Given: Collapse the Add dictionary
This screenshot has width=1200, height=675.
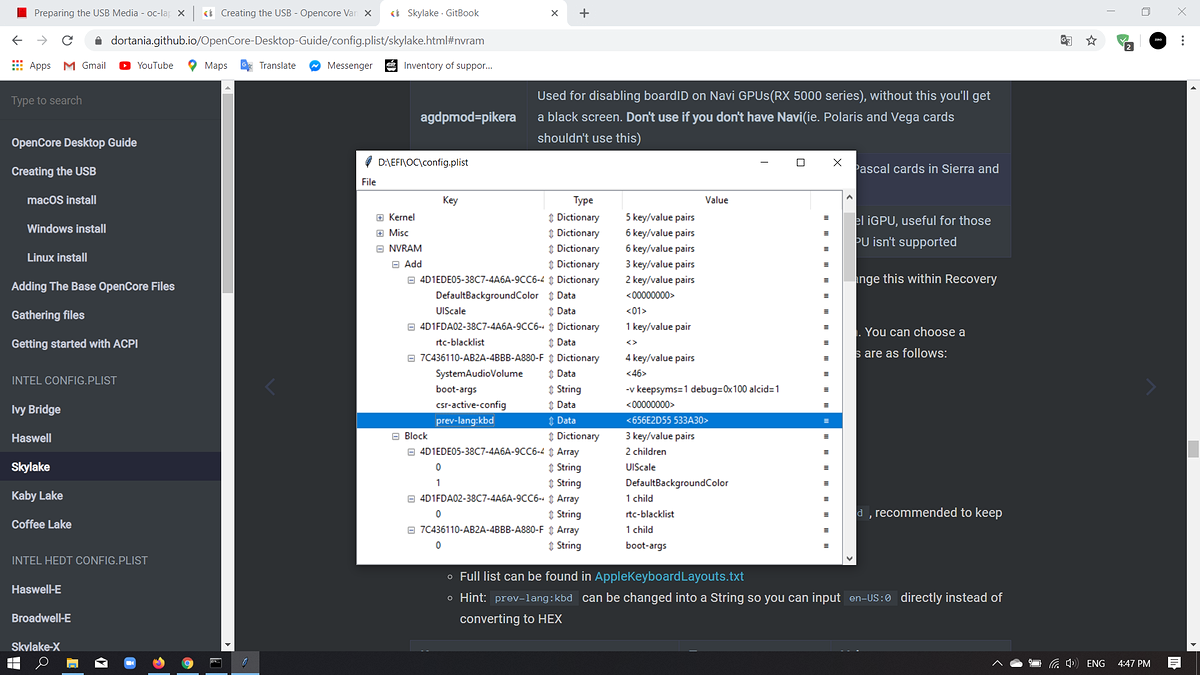Looking at the screenshot, I should [x=395, y=264].
